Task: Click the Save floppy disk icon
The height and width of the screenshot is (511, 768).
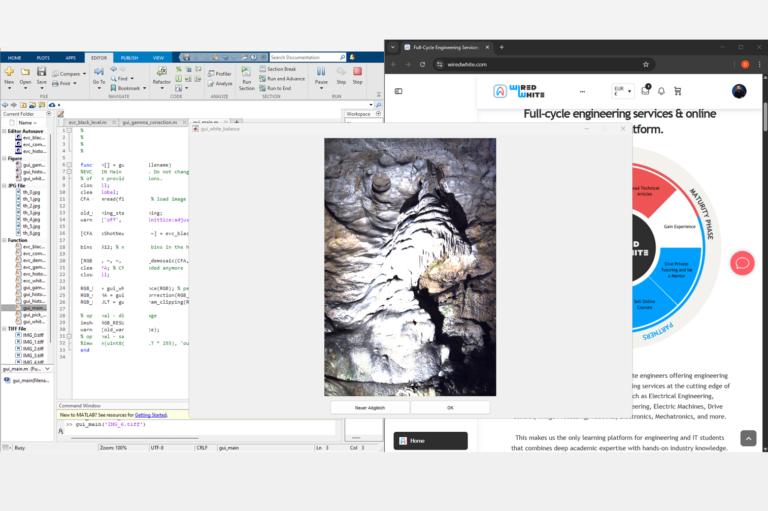Action: pyautogui.click(x=42, y=72)
